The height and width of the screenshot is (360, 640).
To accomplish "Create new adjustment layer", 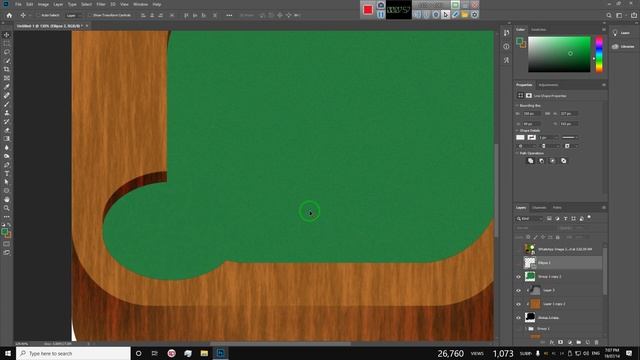I will click(x=569, y=342).
